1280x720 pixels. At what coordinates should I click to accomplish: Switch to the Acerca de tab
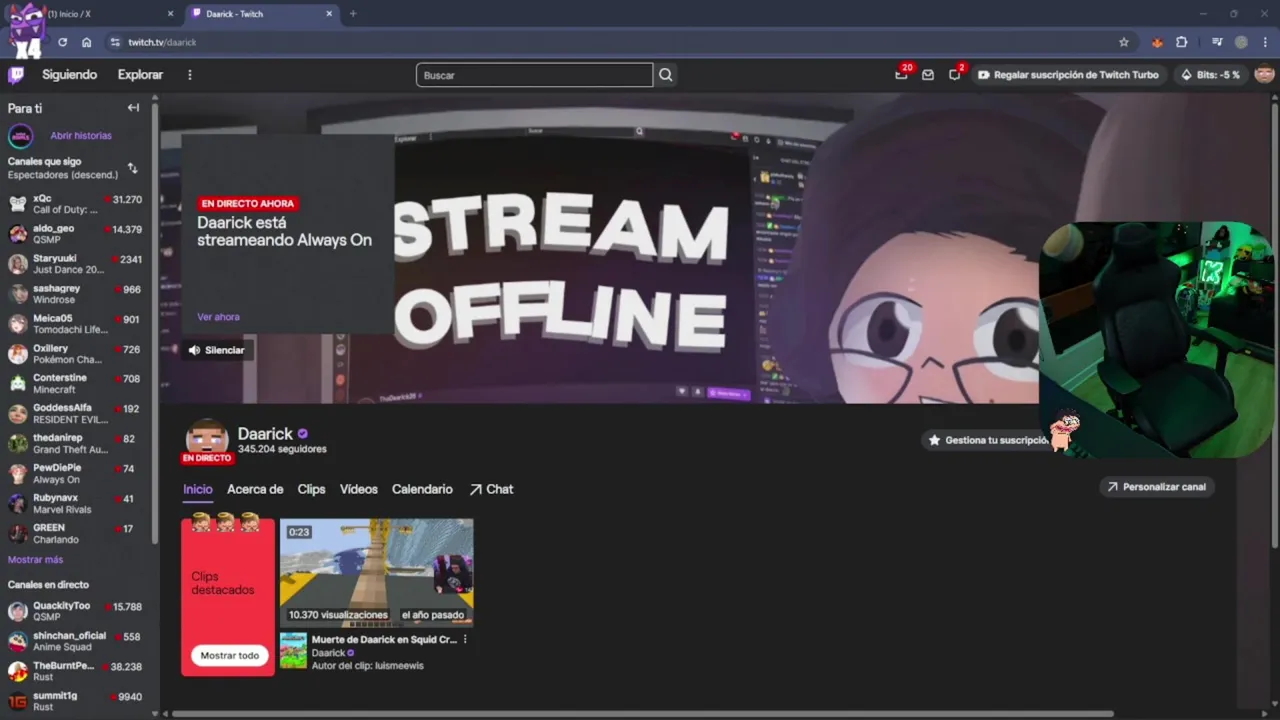point(255,489)
